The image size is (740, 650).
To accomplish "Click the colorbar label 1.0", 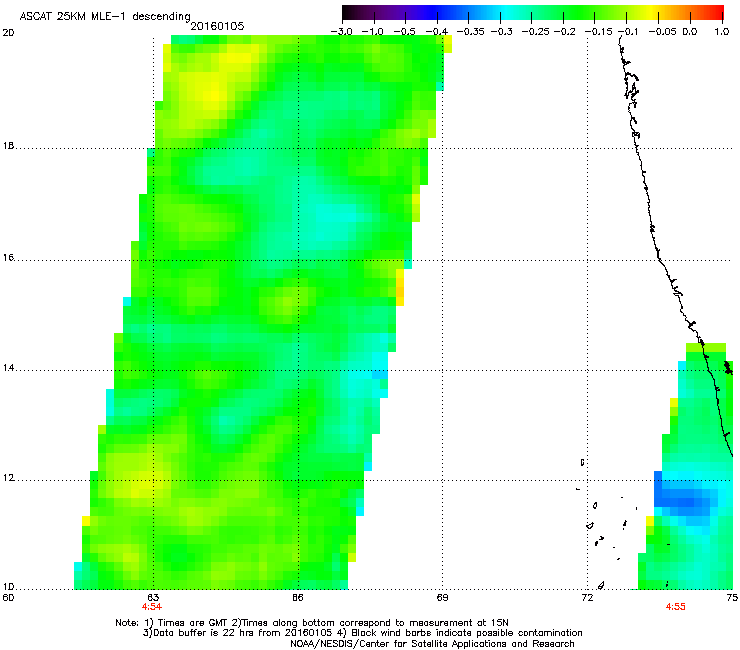I will pos(722,32).
